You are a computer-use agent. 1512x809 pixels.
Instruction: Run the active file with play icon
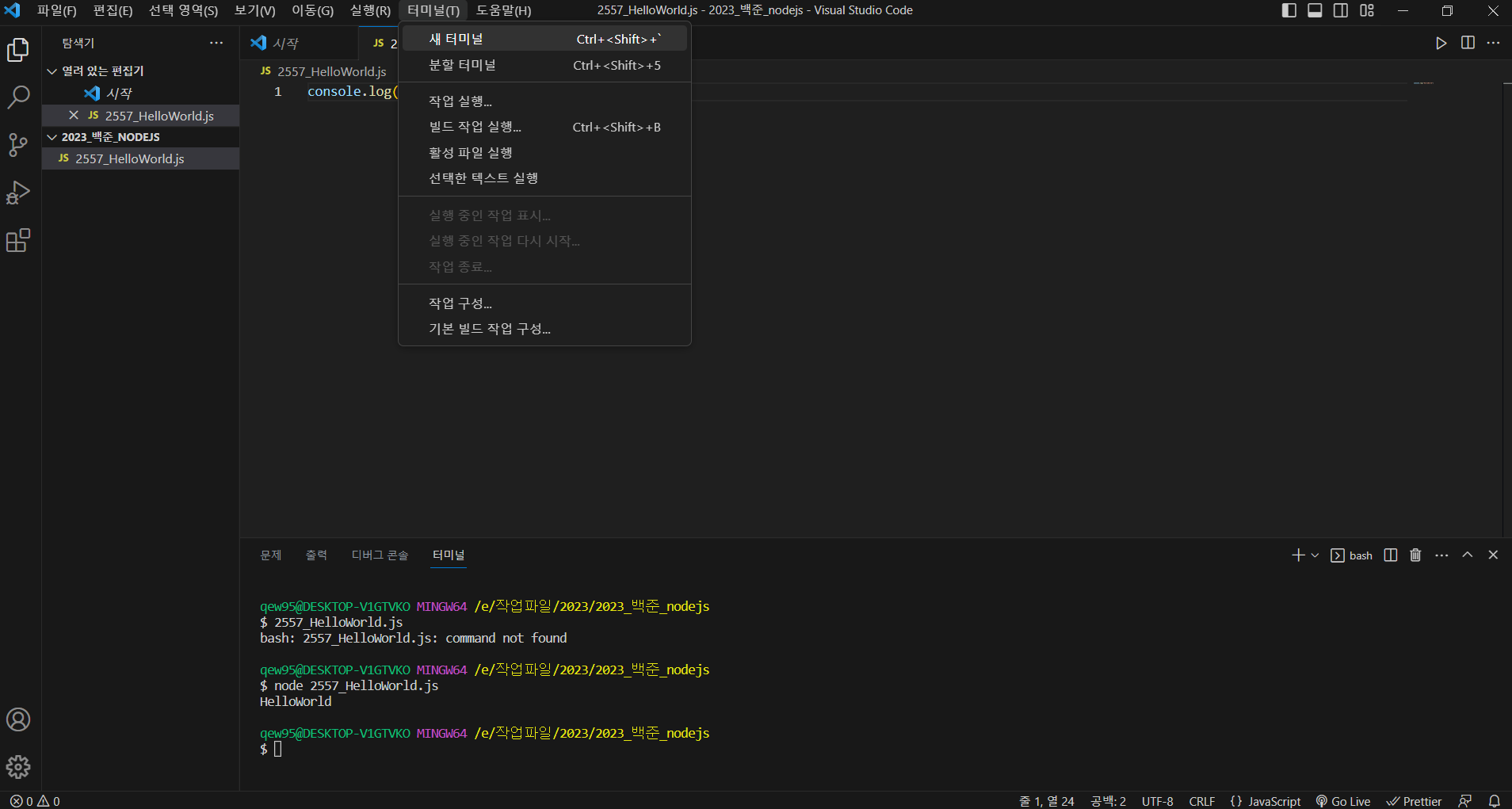coord(1441,43)
